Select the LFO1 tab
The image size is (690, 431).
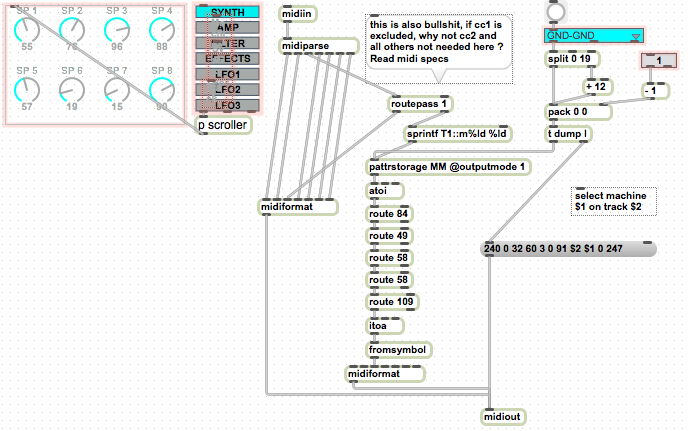(227, 74)
